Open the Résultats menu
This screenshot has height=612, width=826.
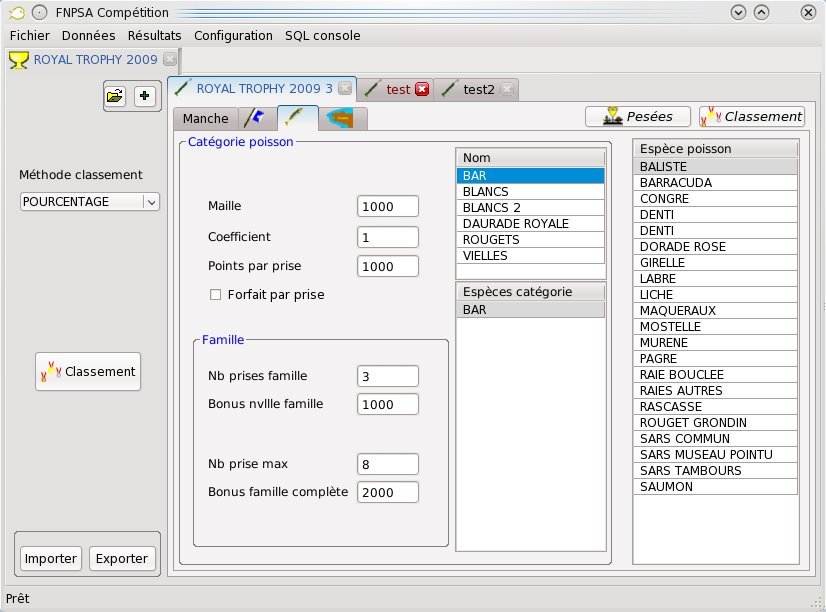[154, 35]
